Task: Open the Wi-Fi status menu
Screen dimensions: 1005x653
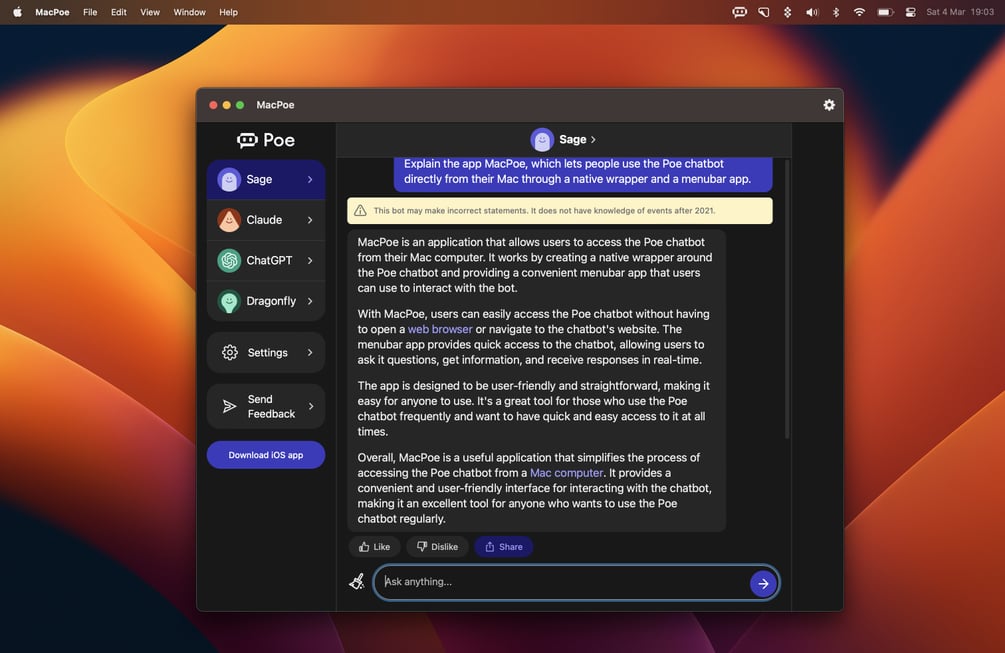Action: 859,12
